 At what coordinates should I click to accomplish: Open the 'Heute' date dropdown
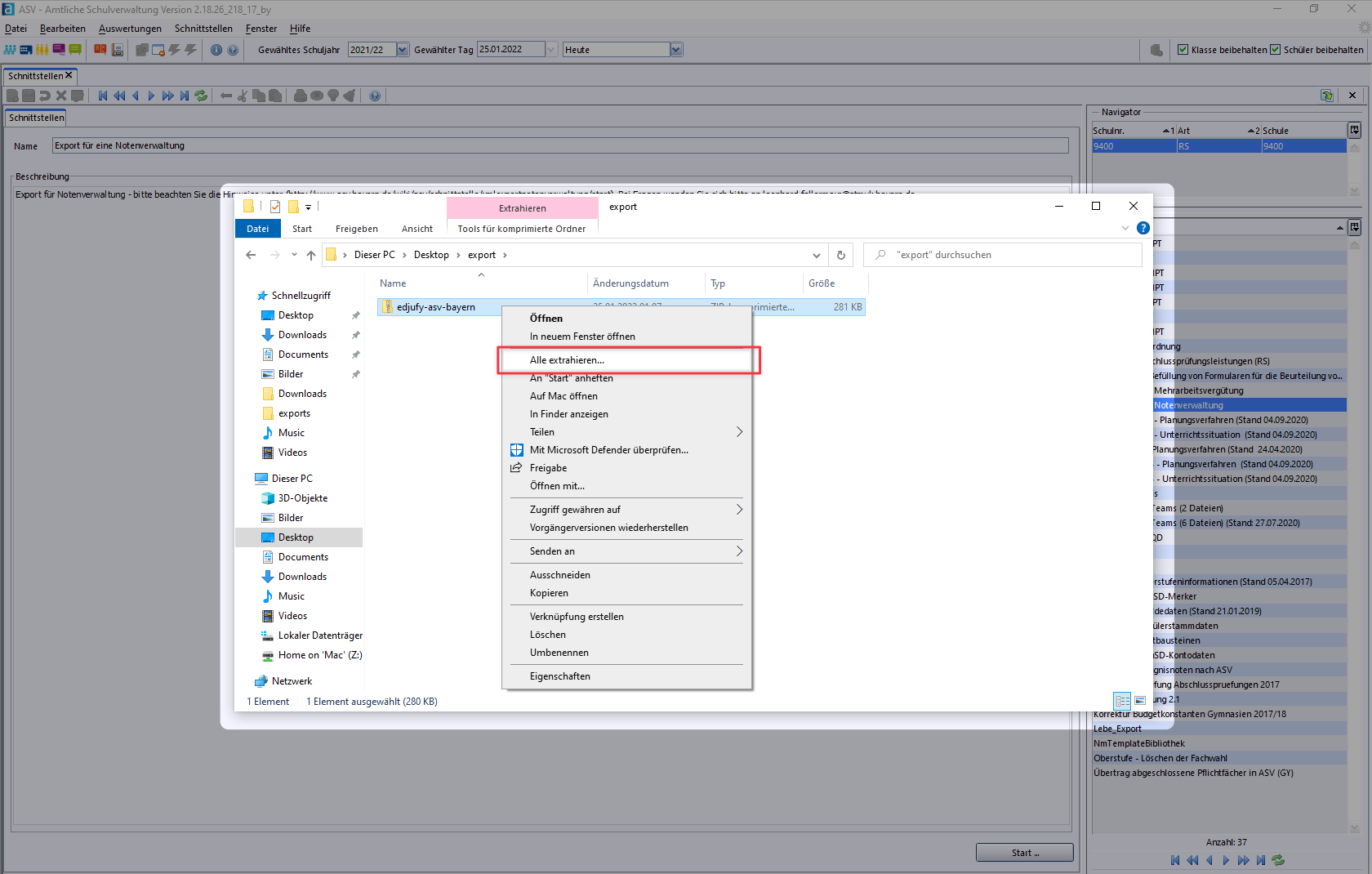(x=675, y=50)
